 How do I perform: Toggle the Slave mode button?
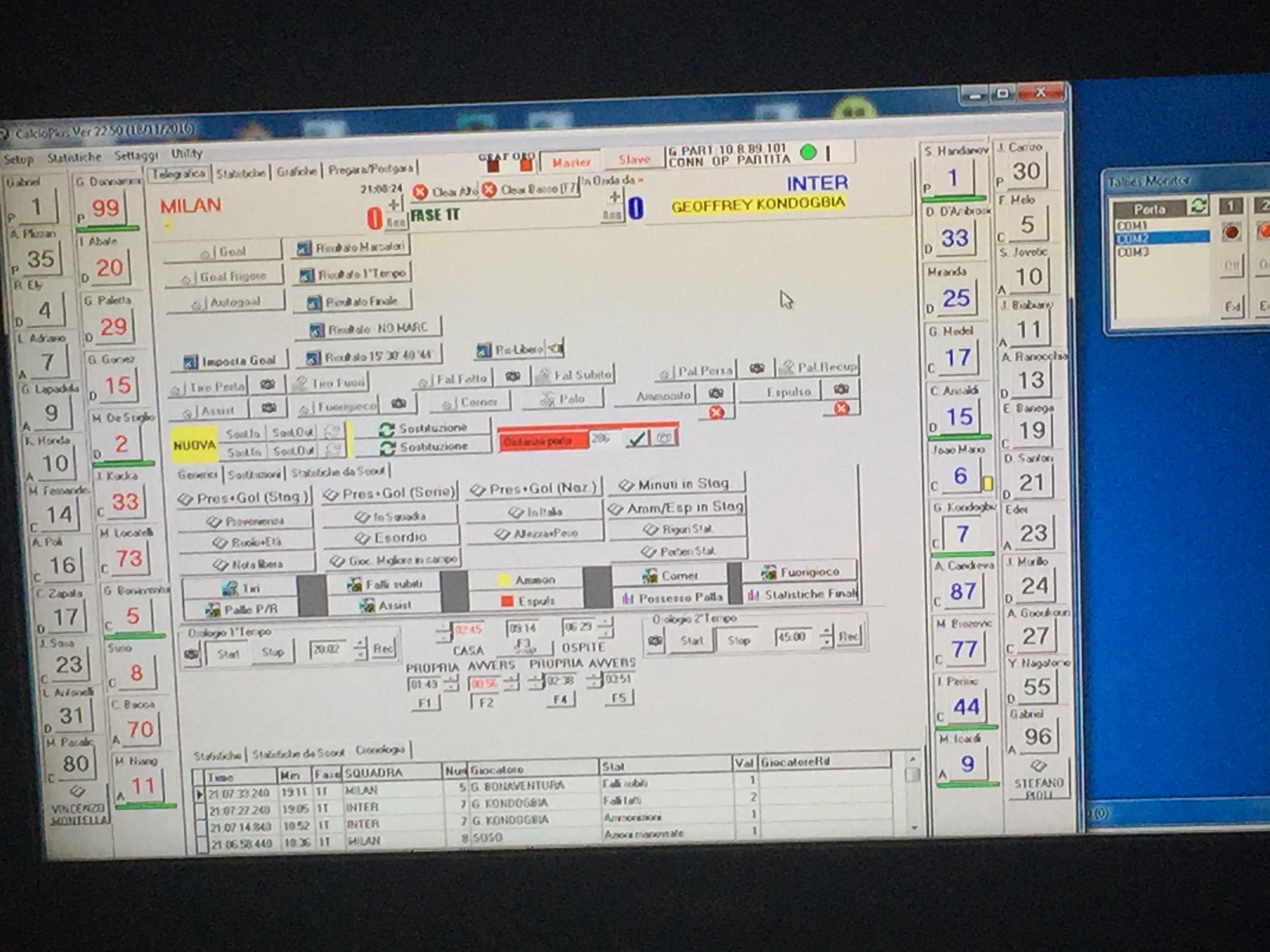634,159
